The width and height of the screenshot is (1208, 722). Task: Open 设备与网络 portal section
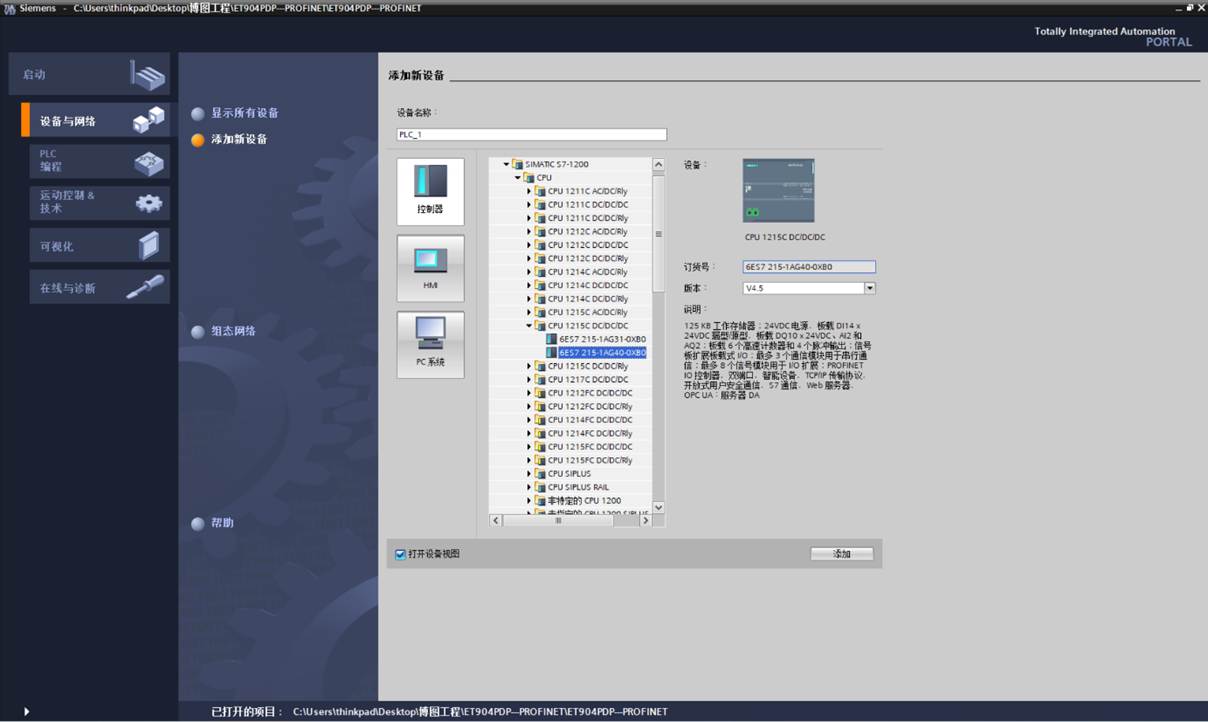pos(96,120)
